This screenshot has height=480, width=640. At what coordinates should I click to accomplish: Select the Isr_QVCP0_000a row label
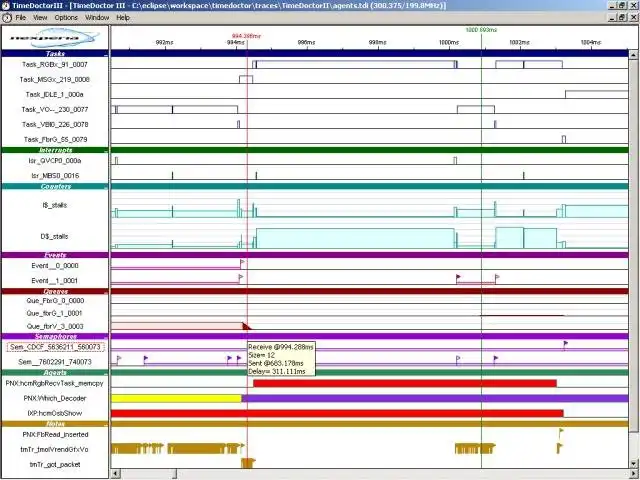55,161
